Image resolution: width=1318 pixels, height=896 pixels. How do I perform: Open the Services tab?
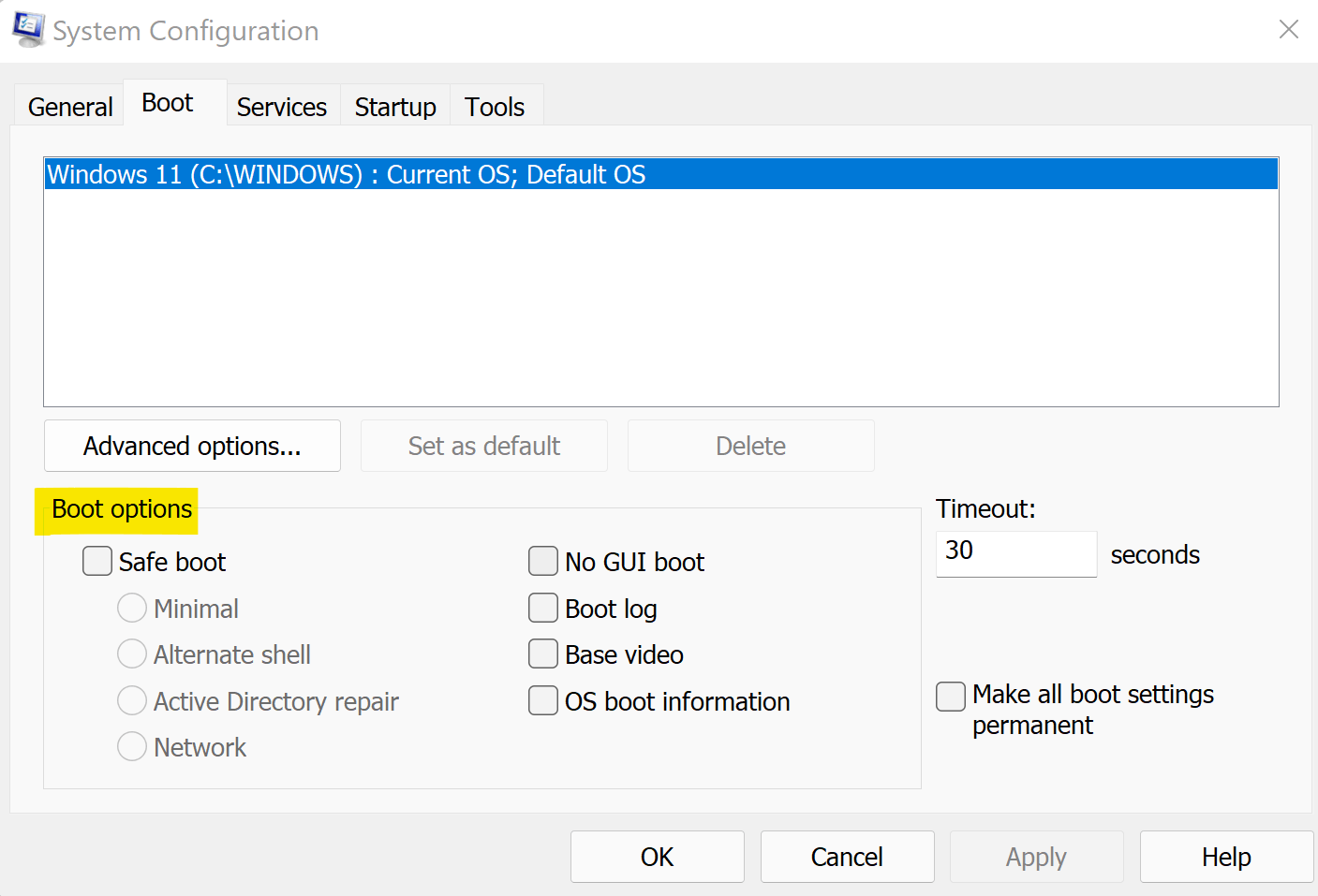pyautogui.click(x=281, y=107)
